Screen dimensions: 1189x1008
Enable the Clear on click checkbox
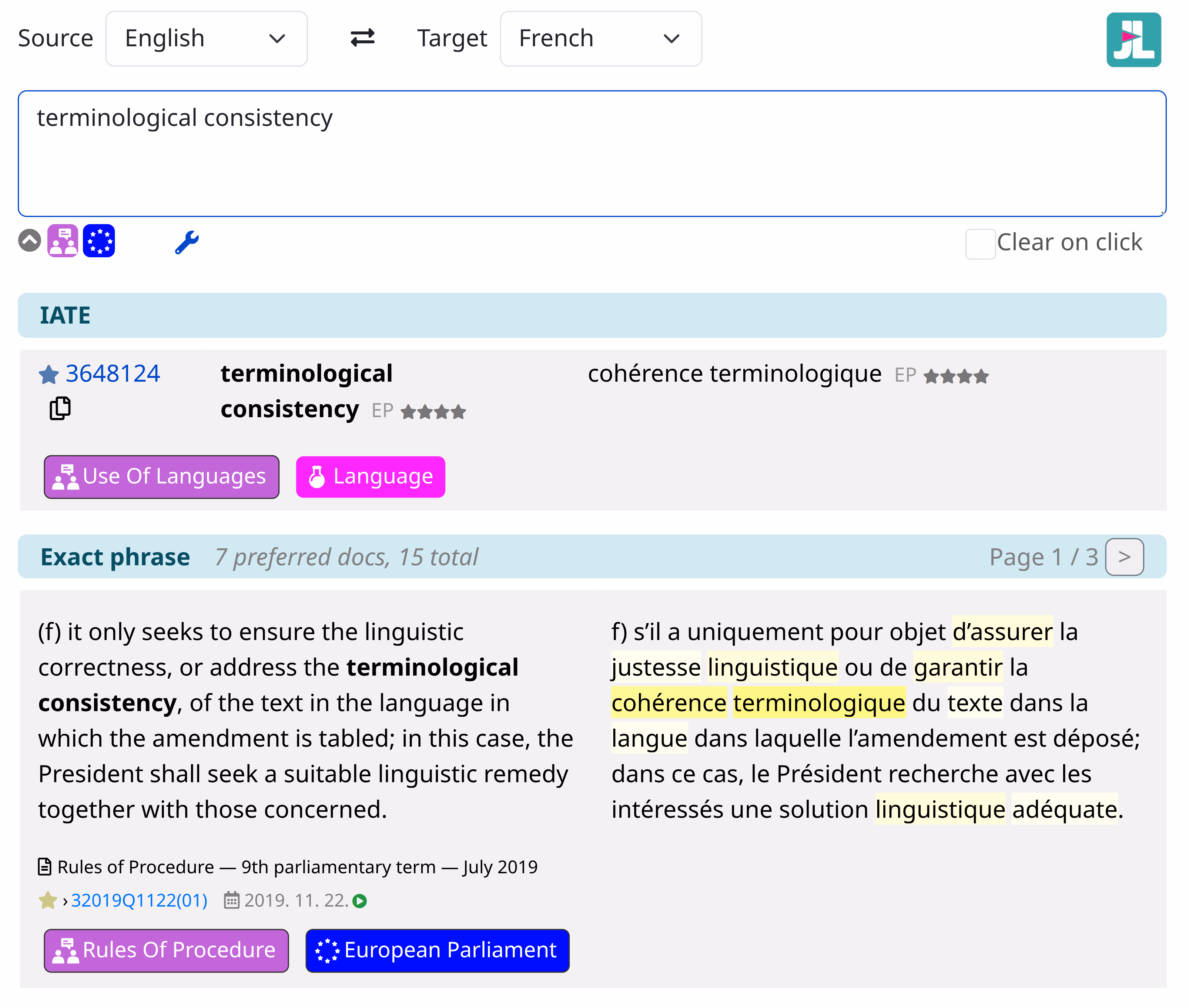981,244
